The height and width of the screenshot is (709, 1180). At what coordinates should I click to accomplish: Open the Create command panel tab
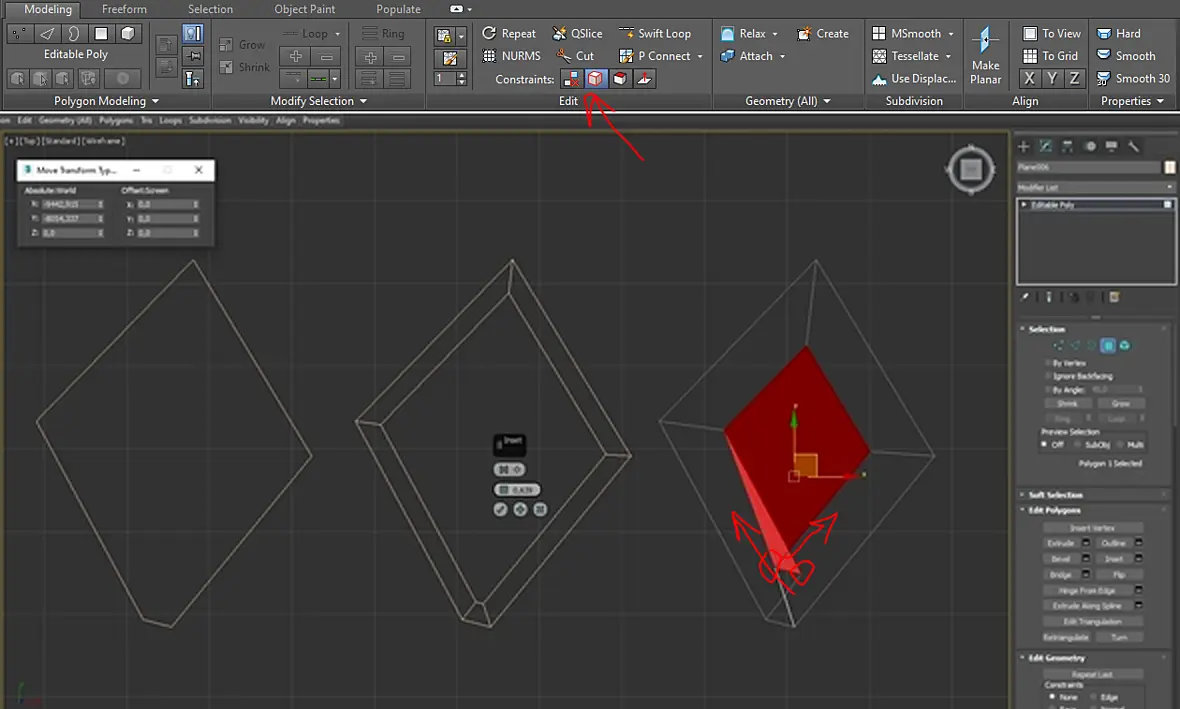tap(1023, 146)
